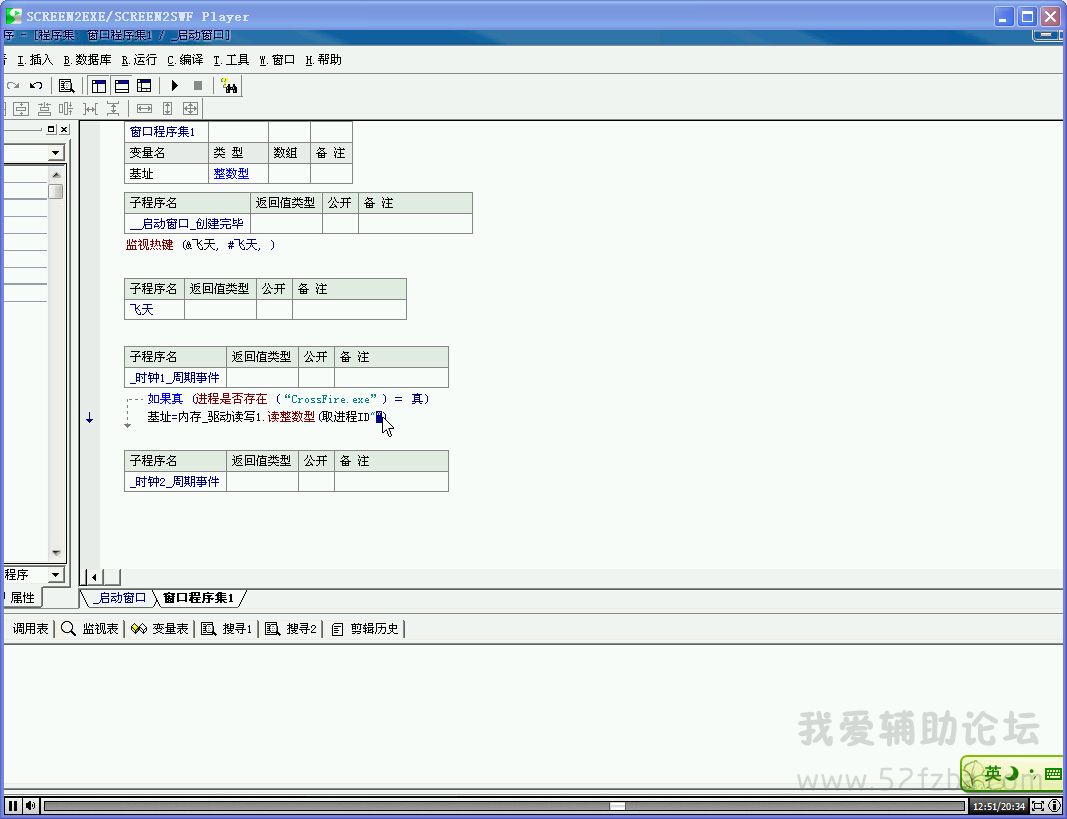1067x819 pixels.
Task: Click the 监视热键 code line
Action: [x=201, y=245]
